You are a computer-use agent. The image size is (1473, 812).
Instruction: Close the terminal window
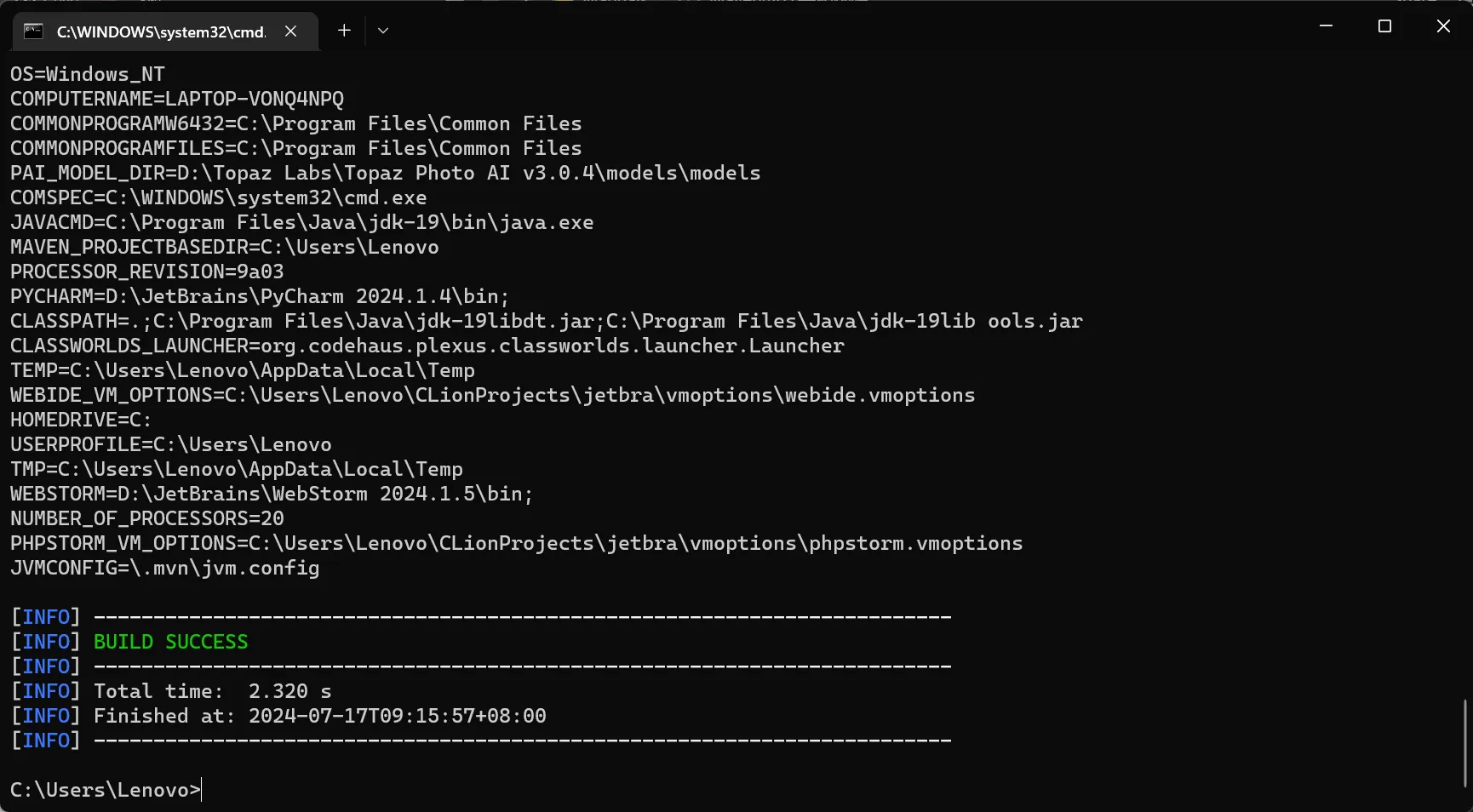[1443, 26]
